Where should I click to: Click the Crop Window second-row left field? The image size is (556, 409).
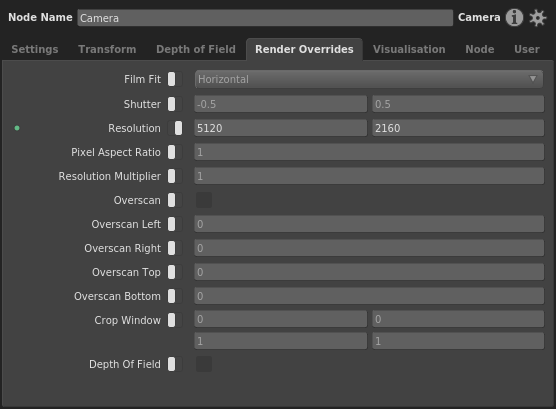(280, 341)
